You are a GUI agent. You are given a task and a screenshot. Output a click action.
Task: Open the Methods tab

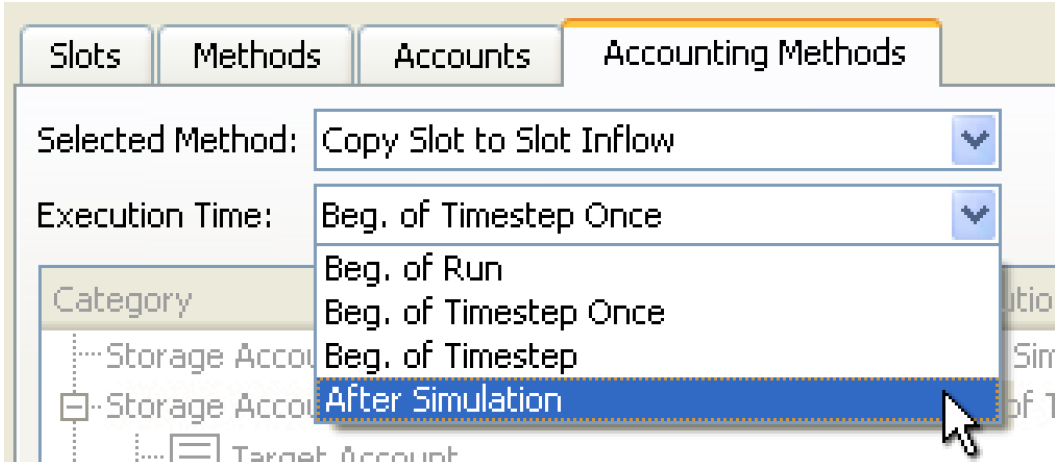pyautogui.click(x=257, y=56)
